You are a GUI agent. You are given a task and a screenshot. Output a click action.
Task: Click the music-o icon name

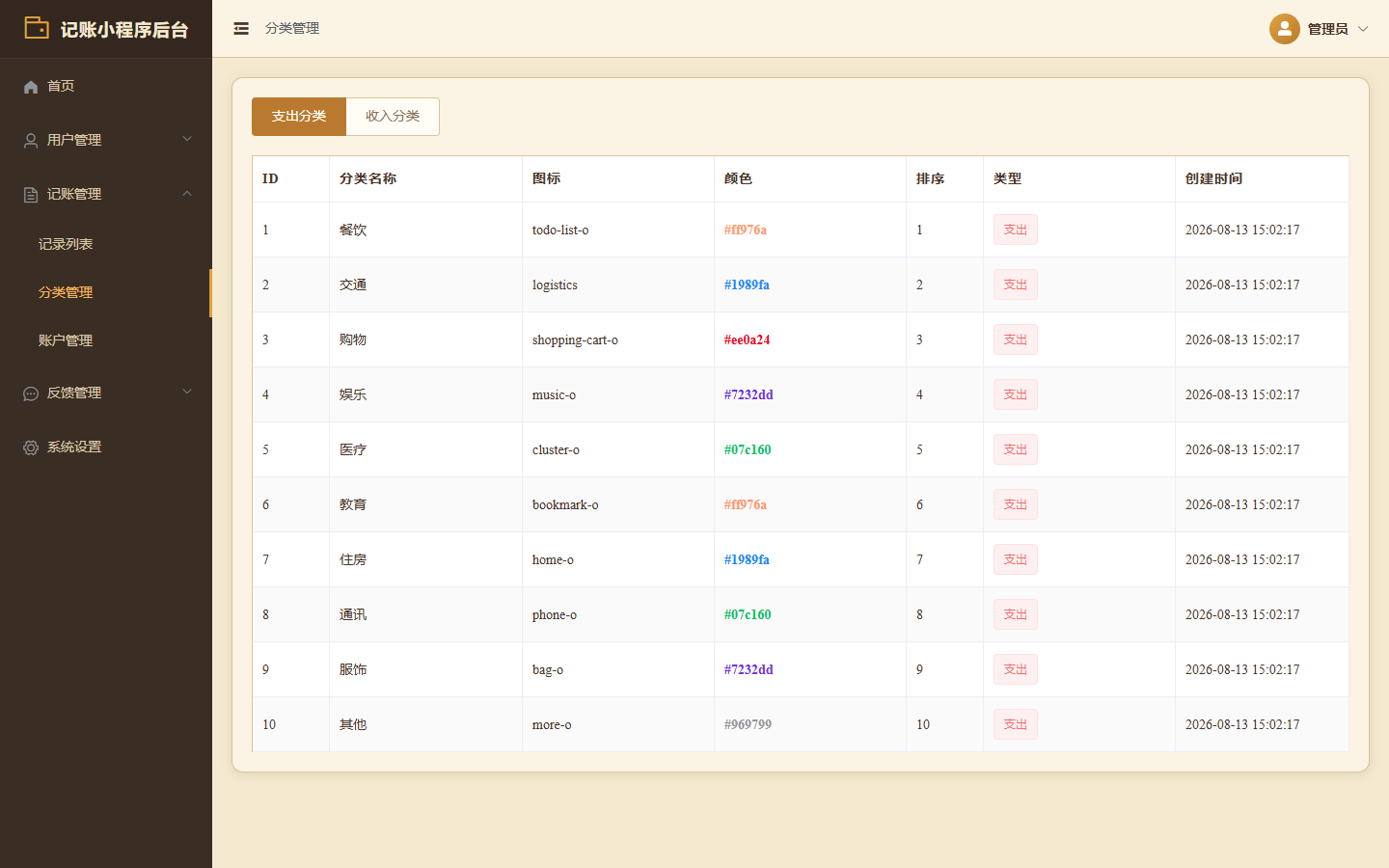[x=554, y=394]
